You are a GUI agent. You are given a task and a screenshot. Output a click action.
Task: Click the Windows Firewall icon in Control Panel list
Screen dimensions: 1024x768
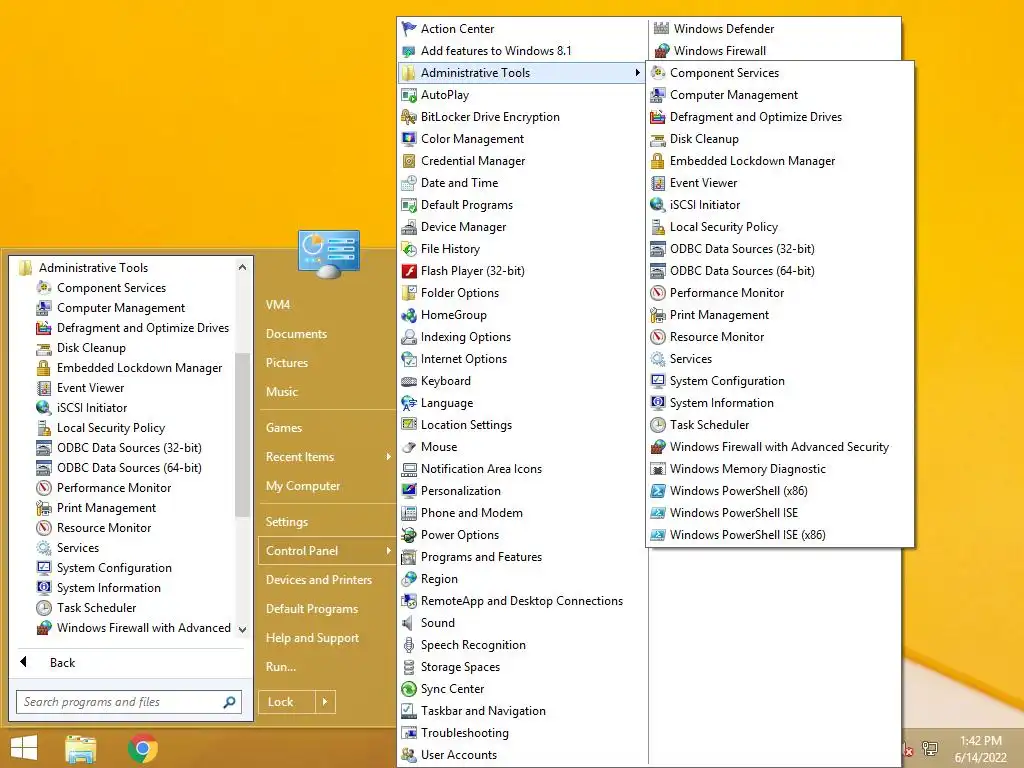click(662, 51)
